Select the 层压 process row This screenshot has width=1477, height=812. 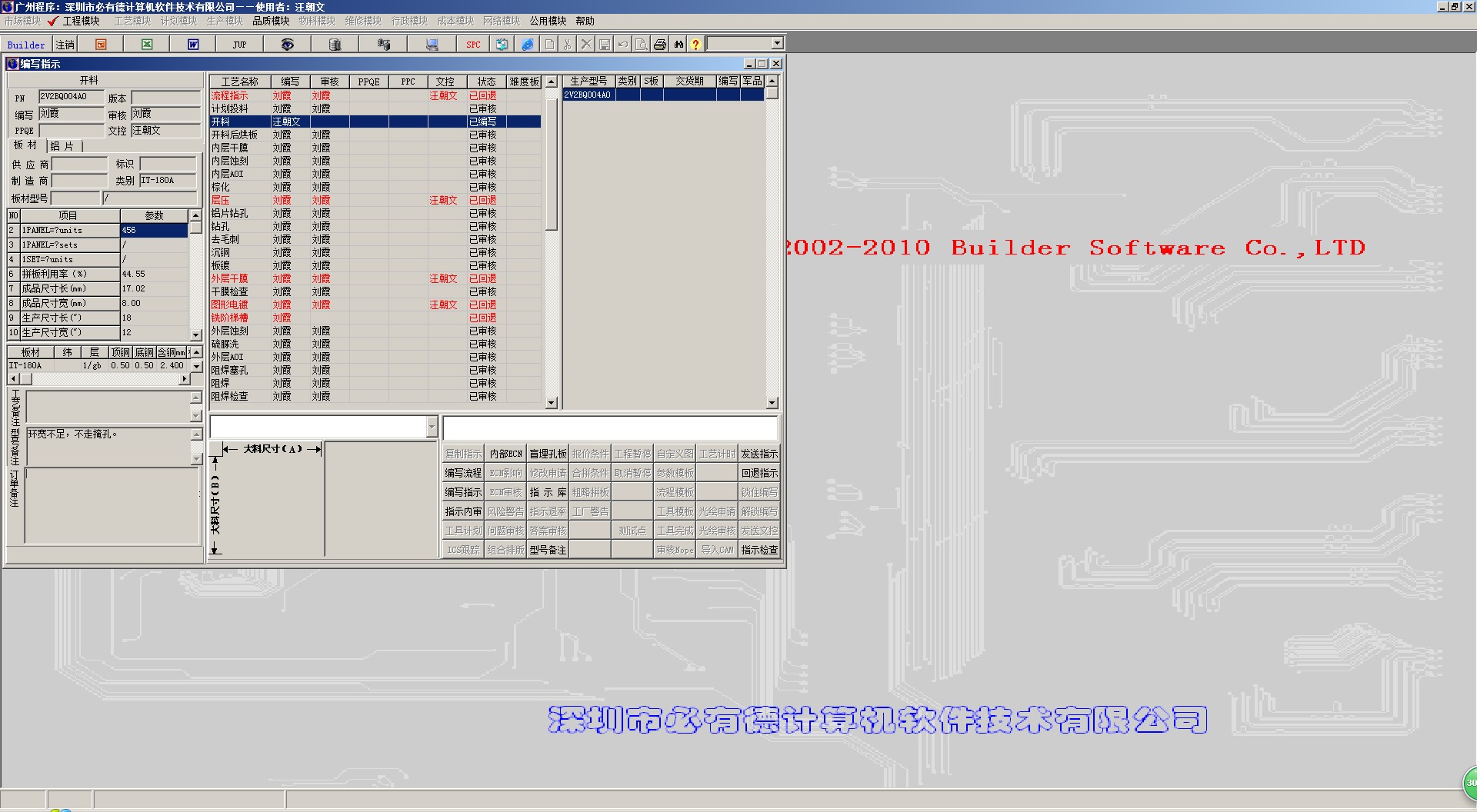[x=375, y=201]
